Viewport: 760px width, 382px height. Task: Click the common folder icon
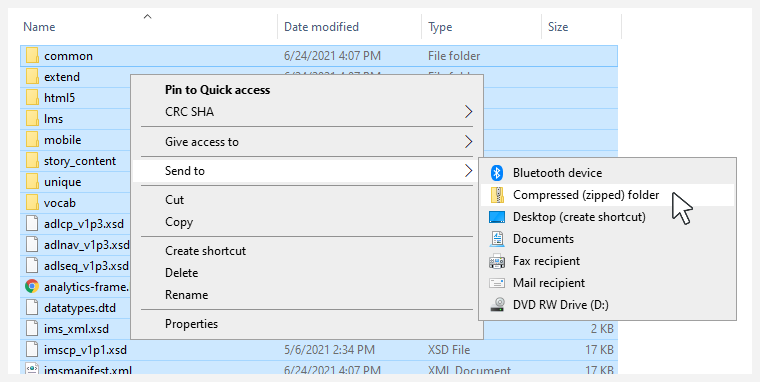32,56
